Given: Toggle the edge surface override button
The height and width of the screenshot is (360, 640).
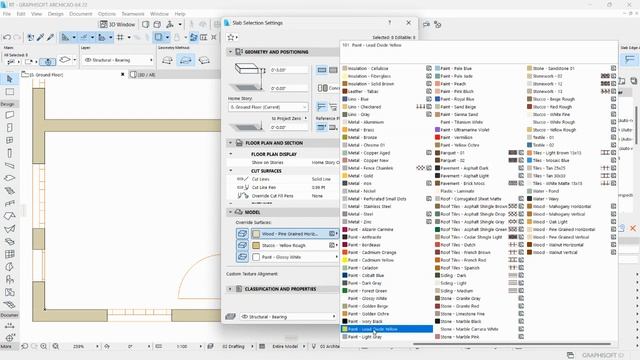Looking at the screenshot, I should pyautogui.click(x=242, y=245).
